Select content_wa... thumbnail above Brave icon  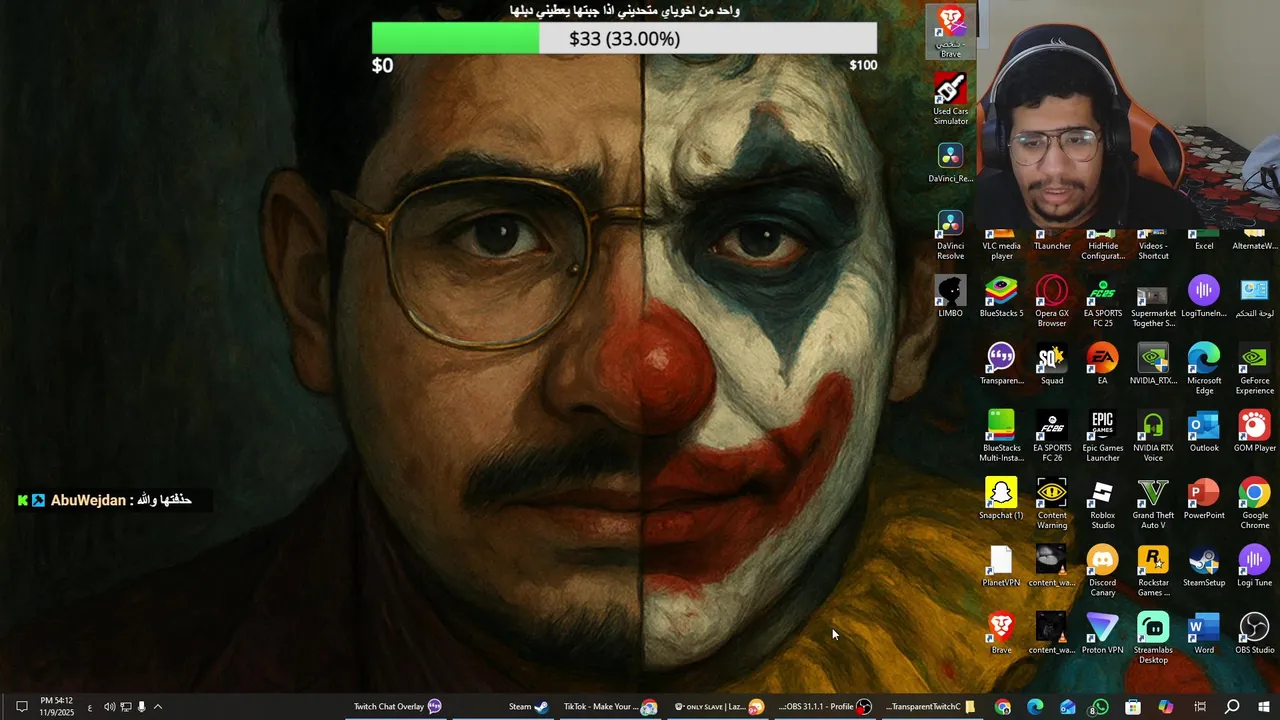pos(1052,566)
